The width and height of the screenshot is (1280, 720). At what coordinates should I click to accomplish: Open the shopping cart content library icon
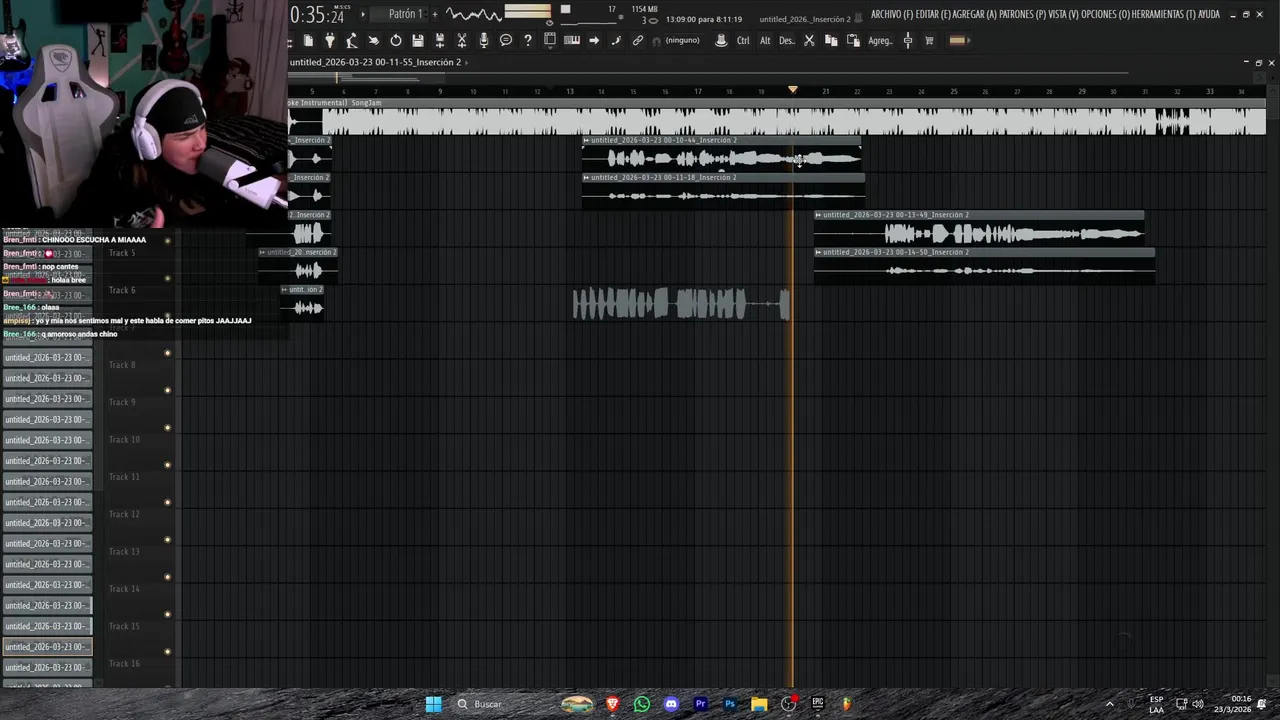pos(929,40)
